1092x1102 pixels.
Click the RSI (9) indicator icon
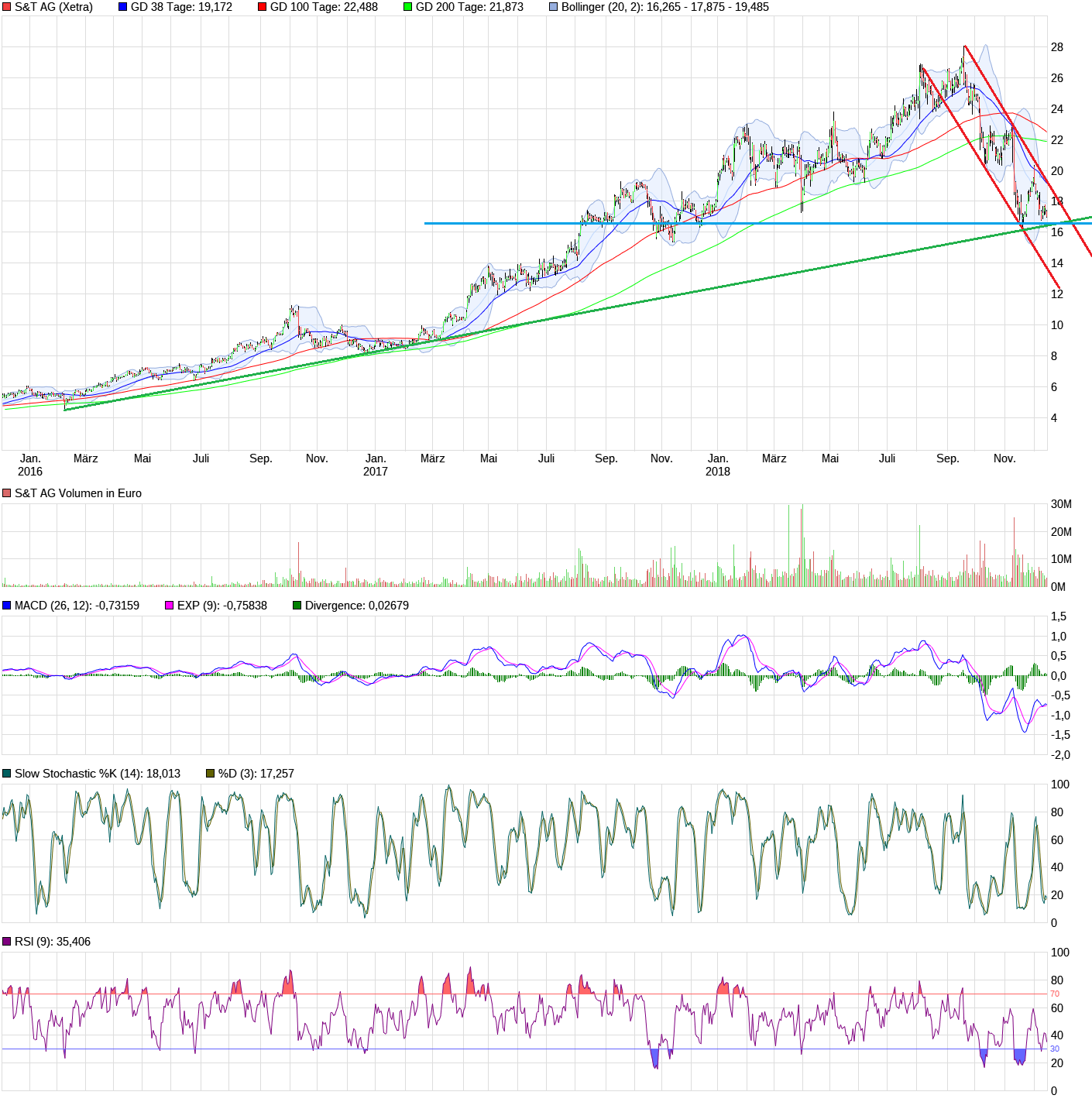click(x=6, y=941)
